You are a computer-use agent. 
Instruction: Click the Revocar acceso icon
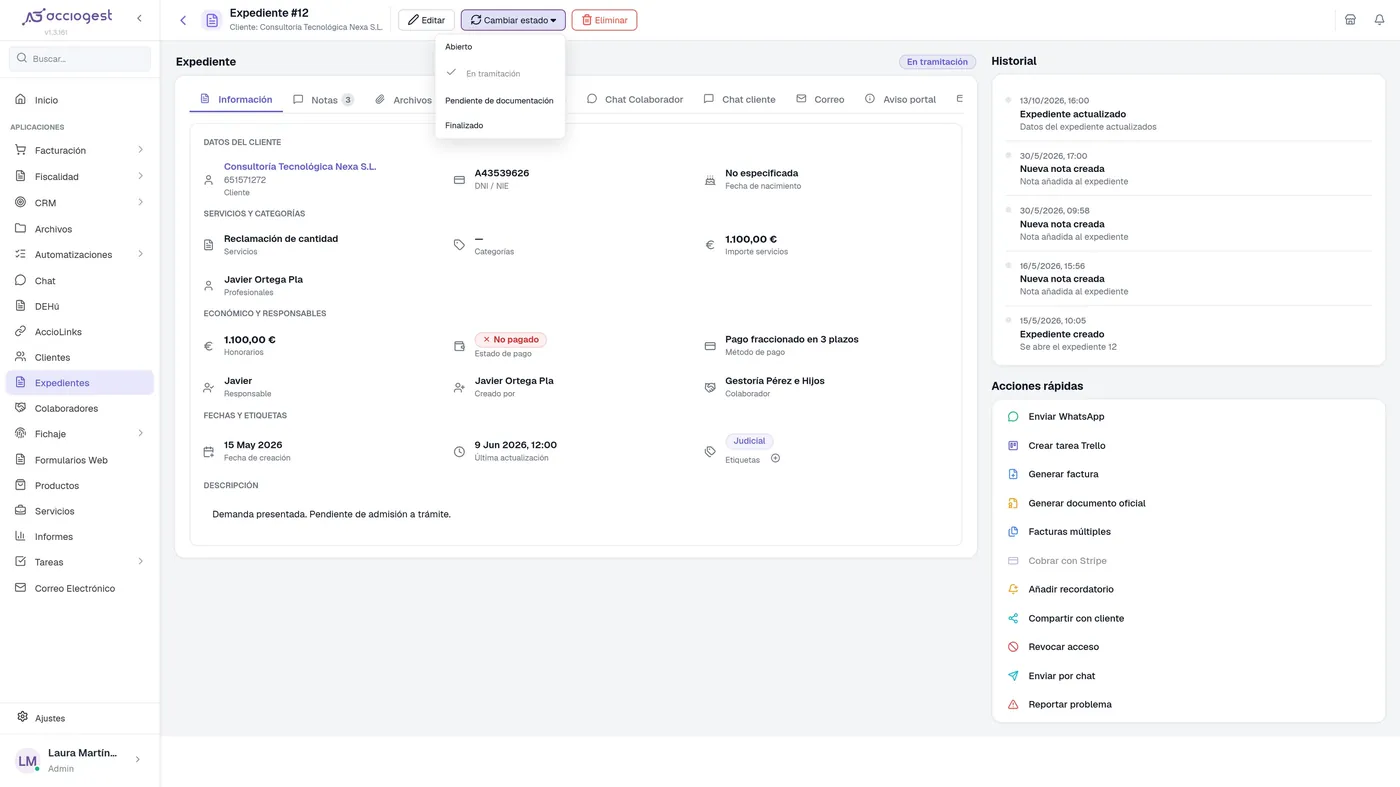pyautogui.click(x=1013, y=647)
